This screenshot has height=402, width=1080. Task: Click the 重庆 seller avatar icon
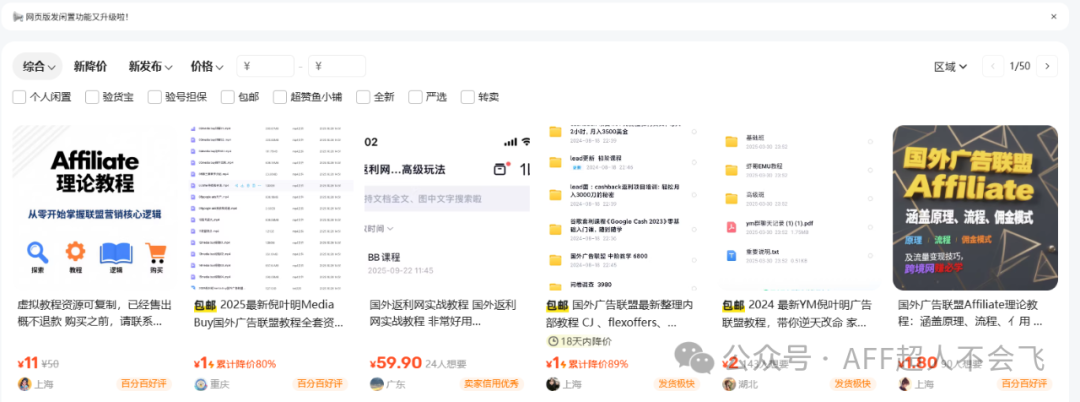click(x=200, y=384)
